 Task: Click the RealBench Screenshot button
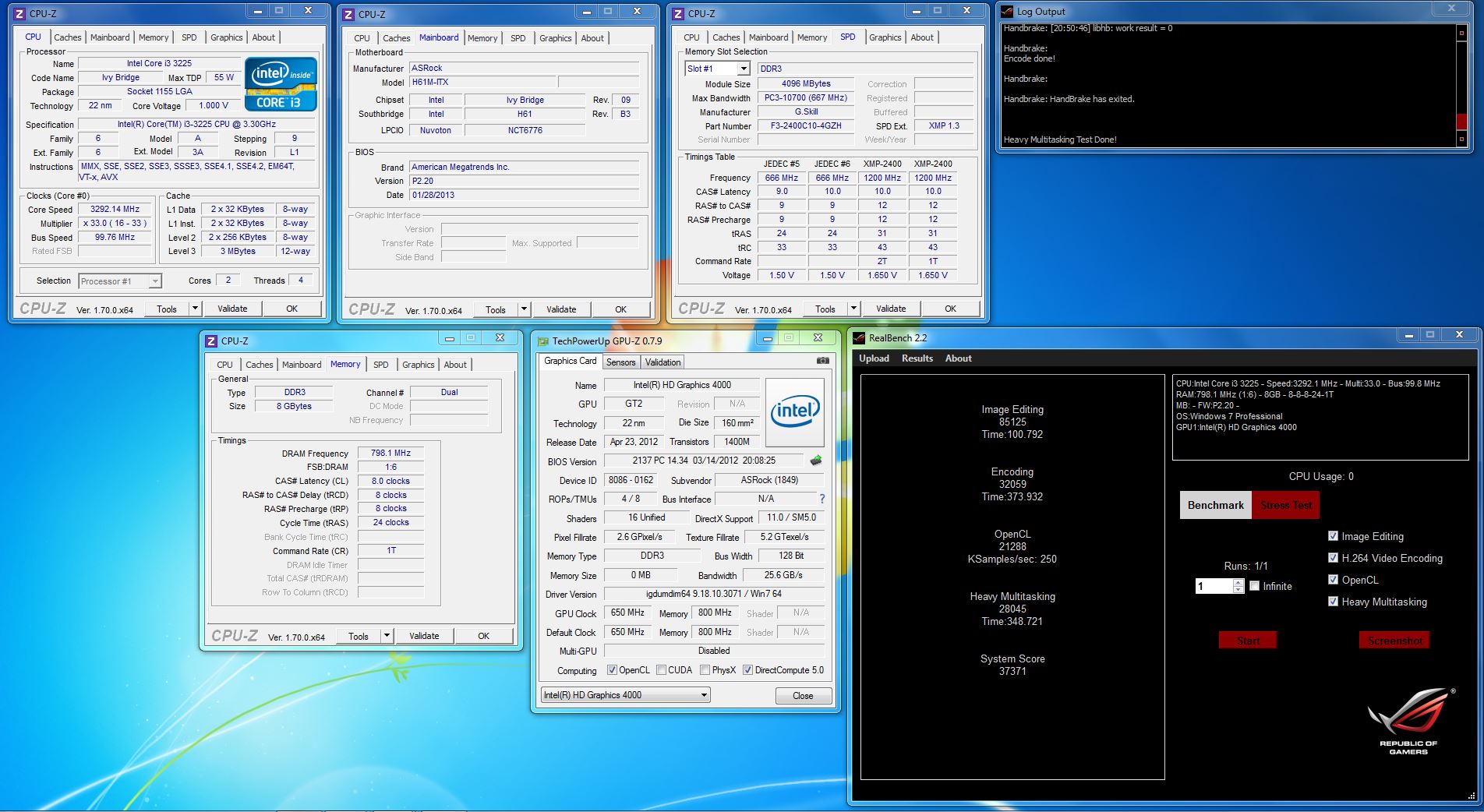click(1394, 641)
